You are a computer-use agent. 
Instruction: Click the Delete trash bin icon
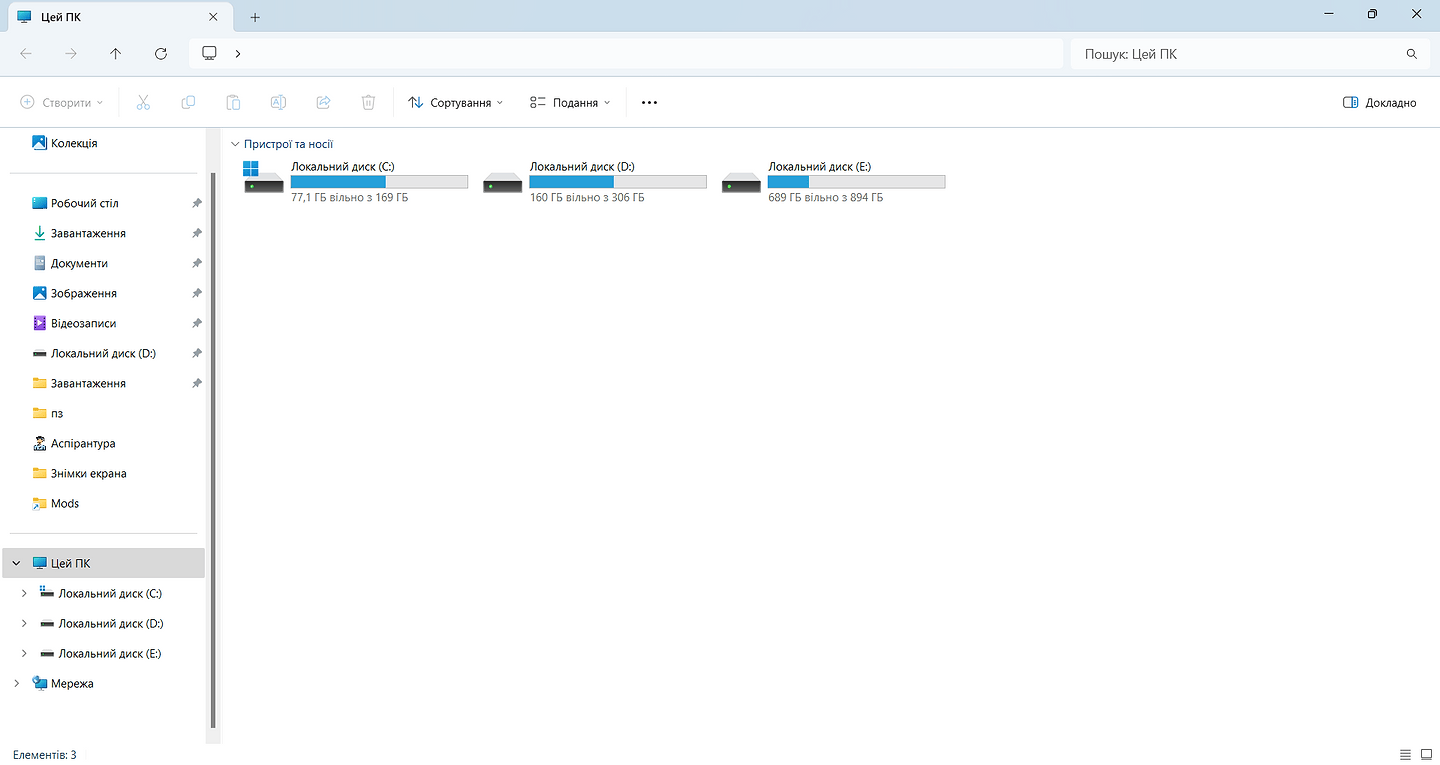point(368,102)
